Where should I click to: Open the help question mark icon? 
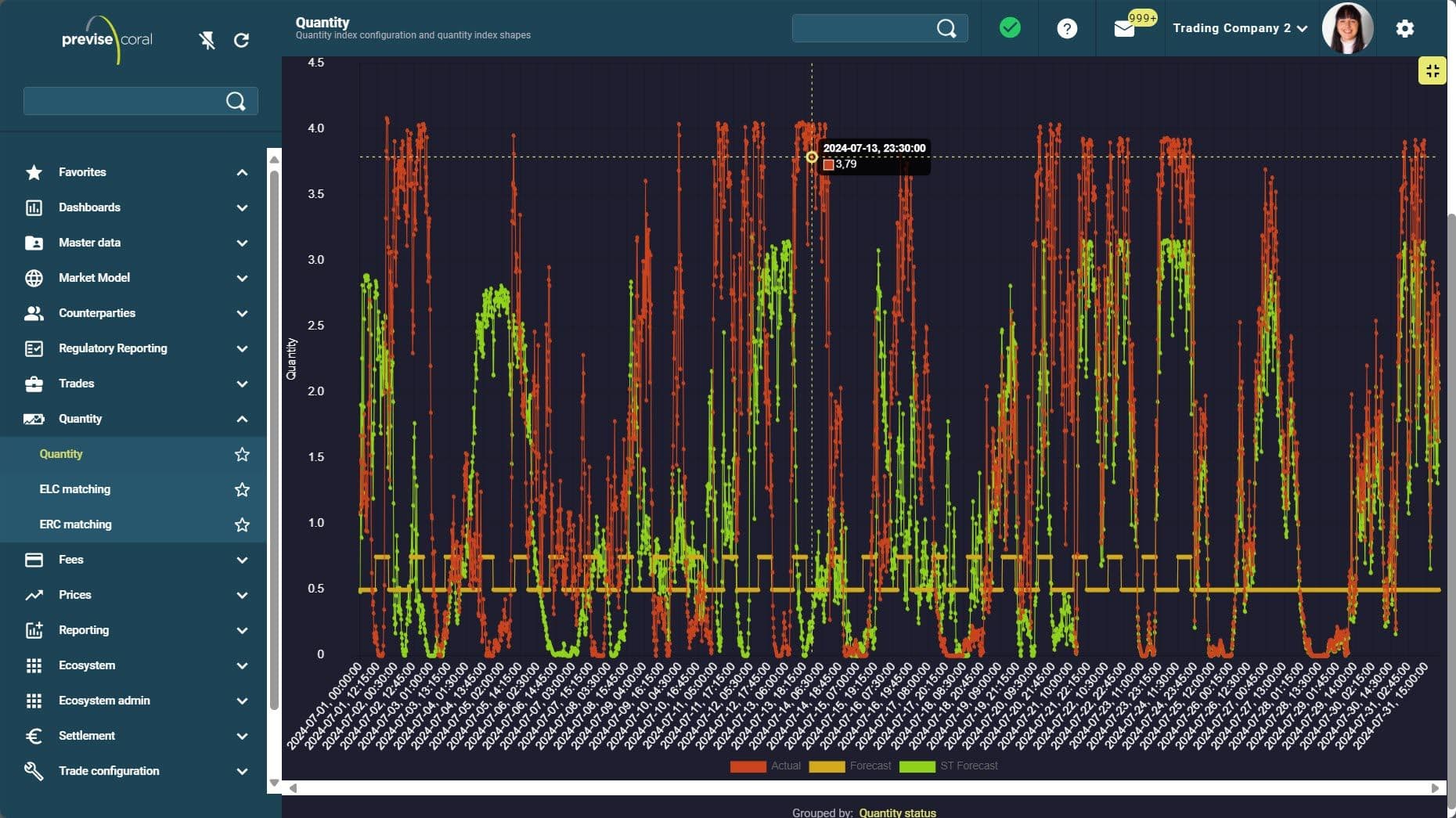[1067, 28]
